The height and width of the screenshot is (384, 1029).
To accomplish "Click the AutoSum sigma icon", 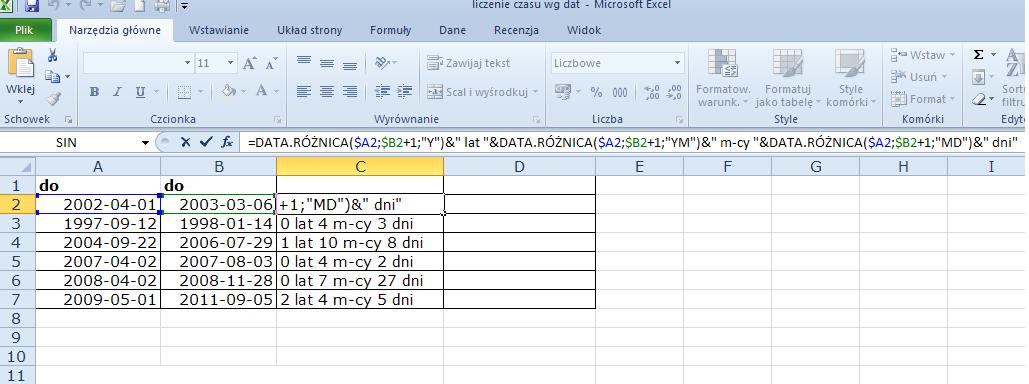I will click(978, 55).
